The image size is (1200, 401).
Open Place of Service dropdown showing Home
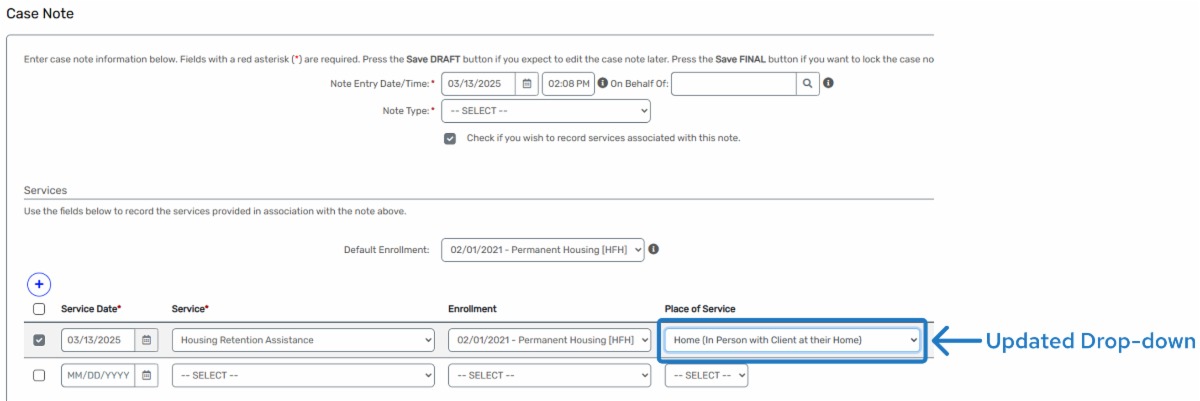pos(791,340)
